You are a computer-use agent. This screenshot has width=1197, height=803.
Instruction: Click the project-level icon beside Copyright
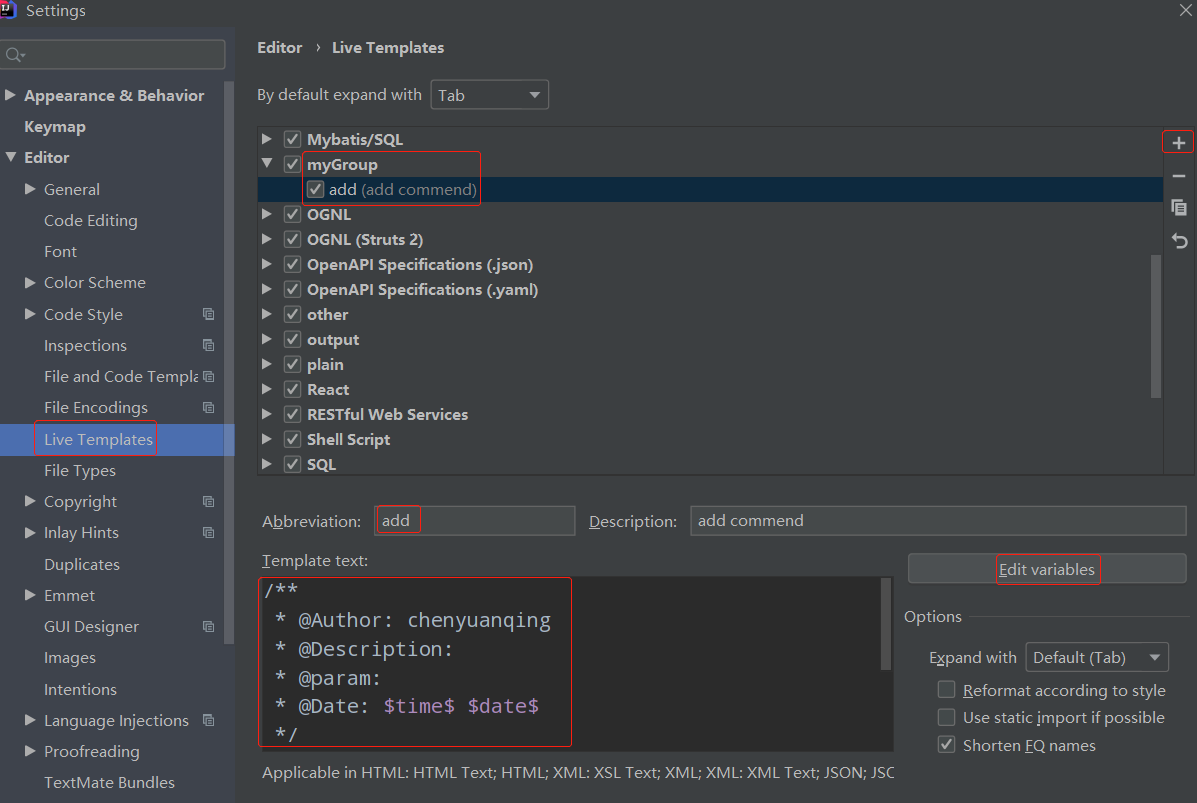point(208,502)
